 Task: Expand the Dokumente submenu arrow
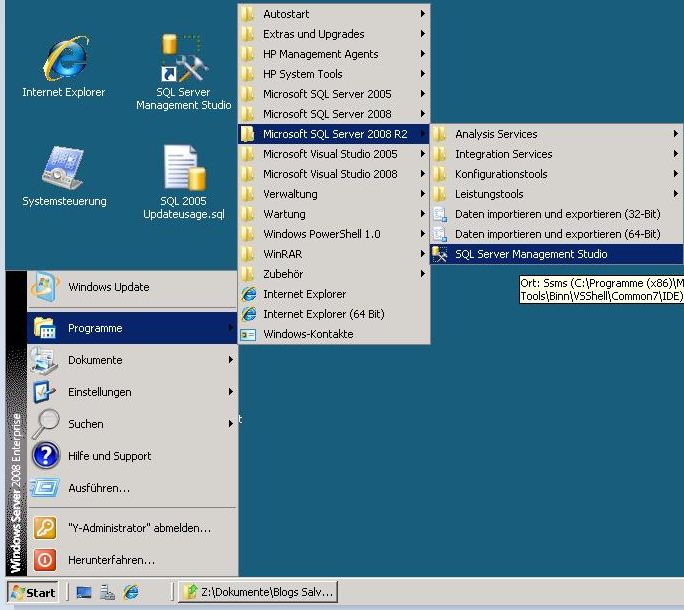tap(230, 360)
